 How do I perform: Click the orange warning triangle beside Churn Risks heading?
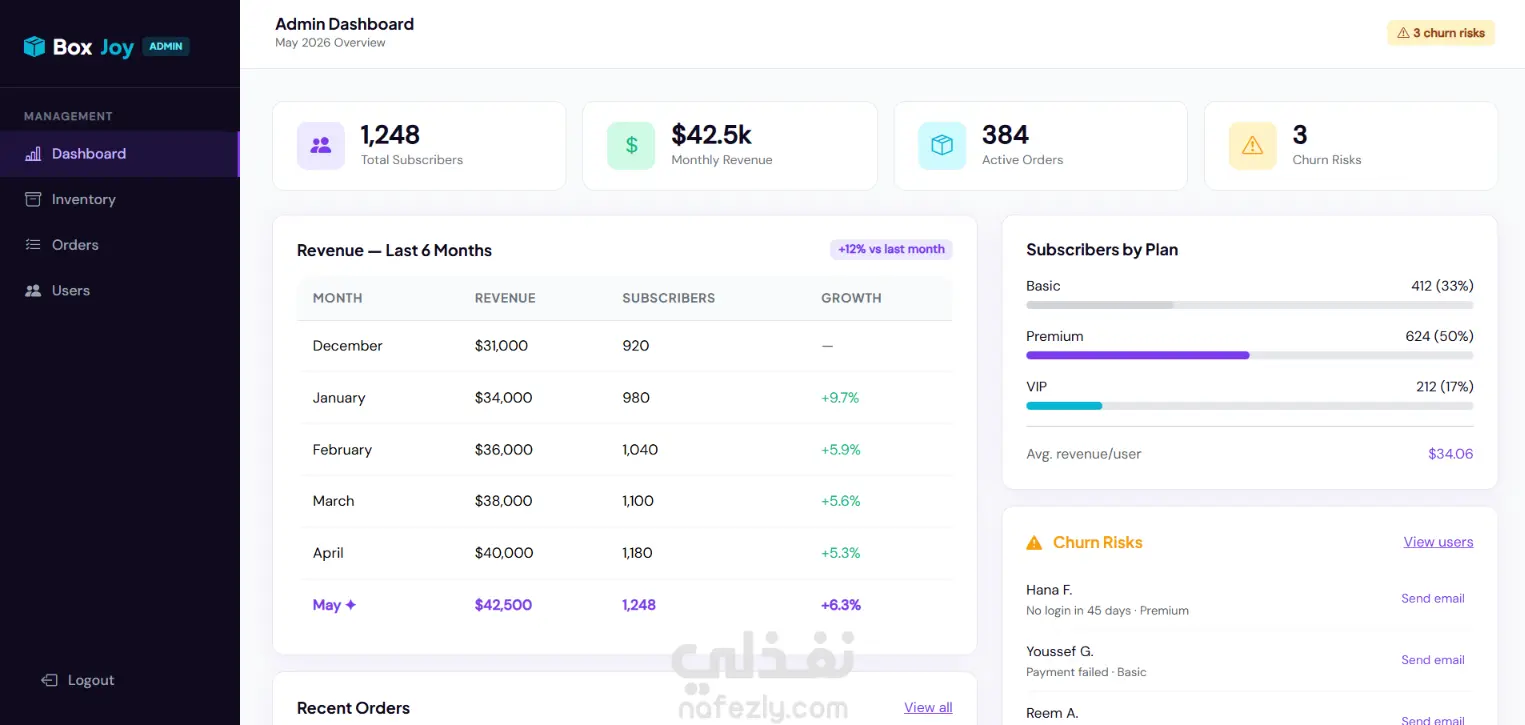[x=1035, y=543]
